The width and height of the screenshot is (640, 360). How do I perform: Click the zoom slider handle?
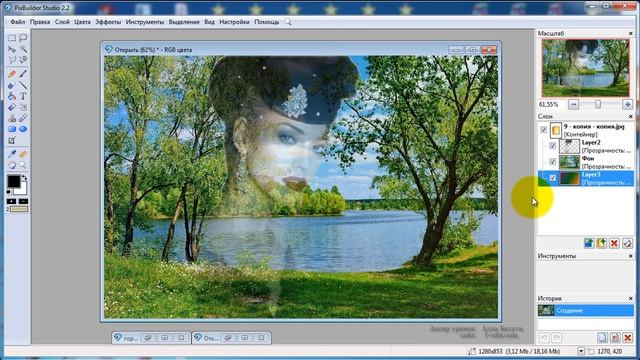pos(598,104)
